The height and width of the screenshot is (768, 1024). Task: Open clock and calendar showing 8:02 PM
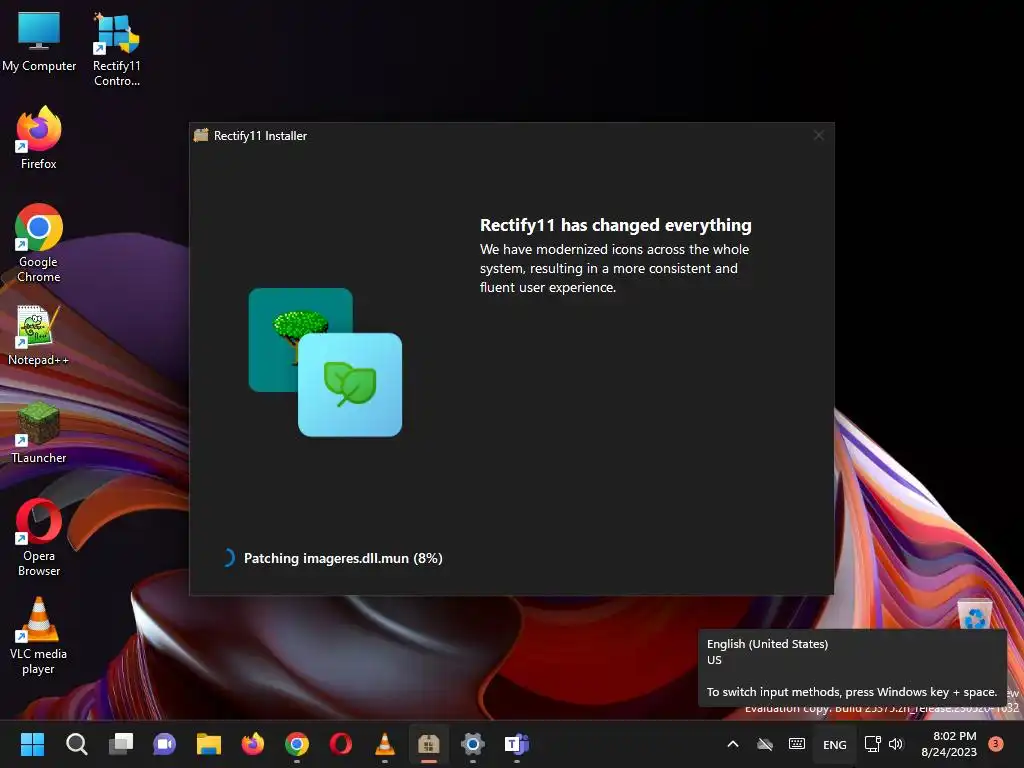950,744
